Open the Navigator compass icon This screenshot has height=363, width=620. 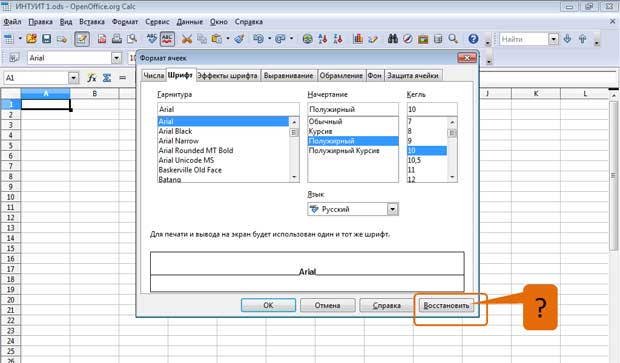click(x=408, y=39)
